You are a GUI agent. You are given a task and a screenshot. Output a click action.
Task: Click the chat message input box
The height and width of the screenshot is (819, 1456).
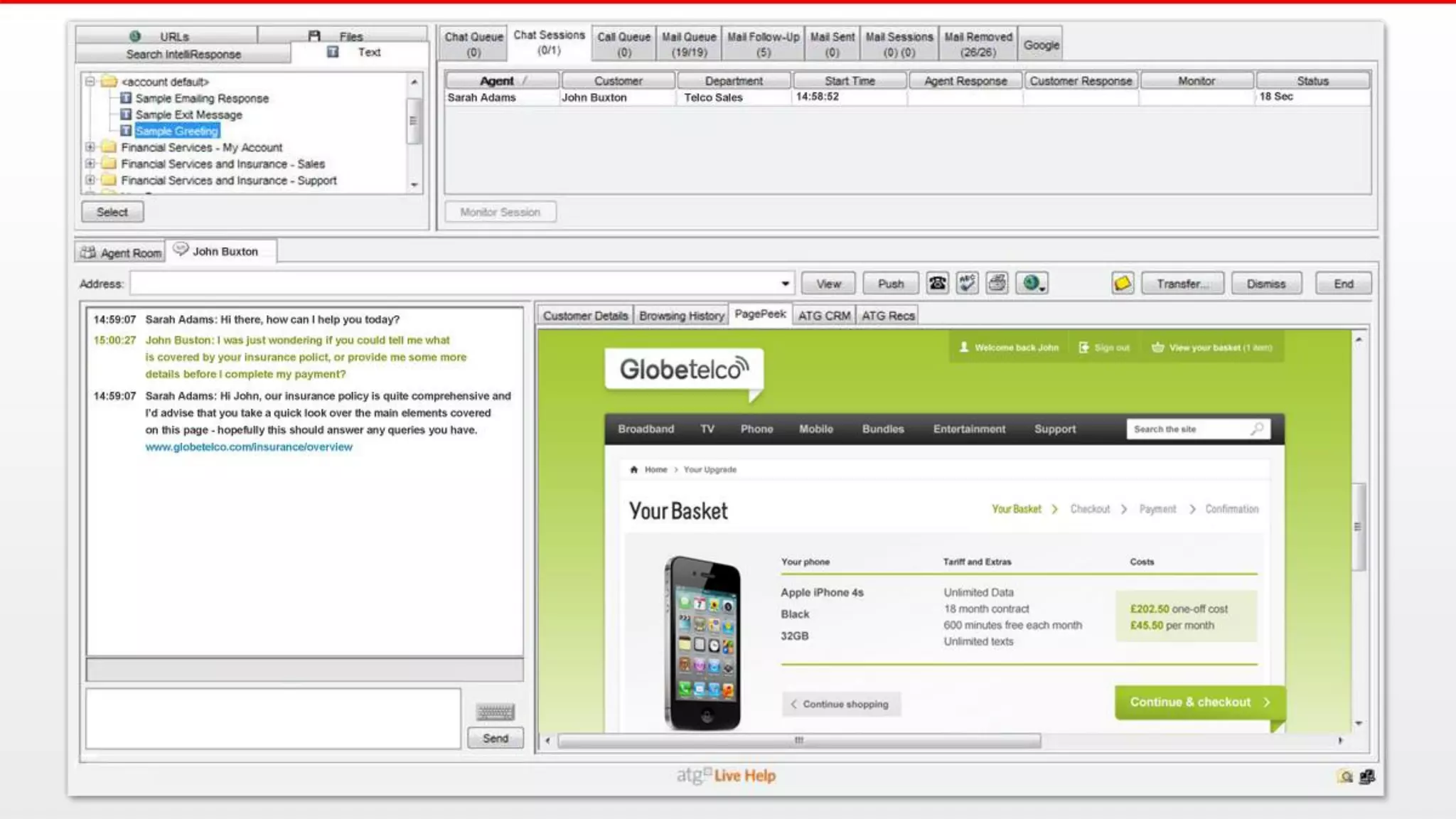[x=273, y=718]
